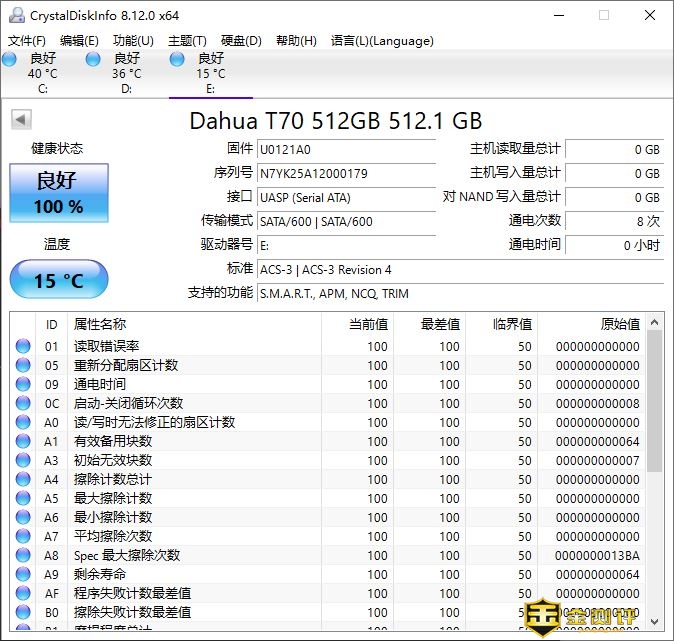Open the 功能(U) menu

pos(133,41)
